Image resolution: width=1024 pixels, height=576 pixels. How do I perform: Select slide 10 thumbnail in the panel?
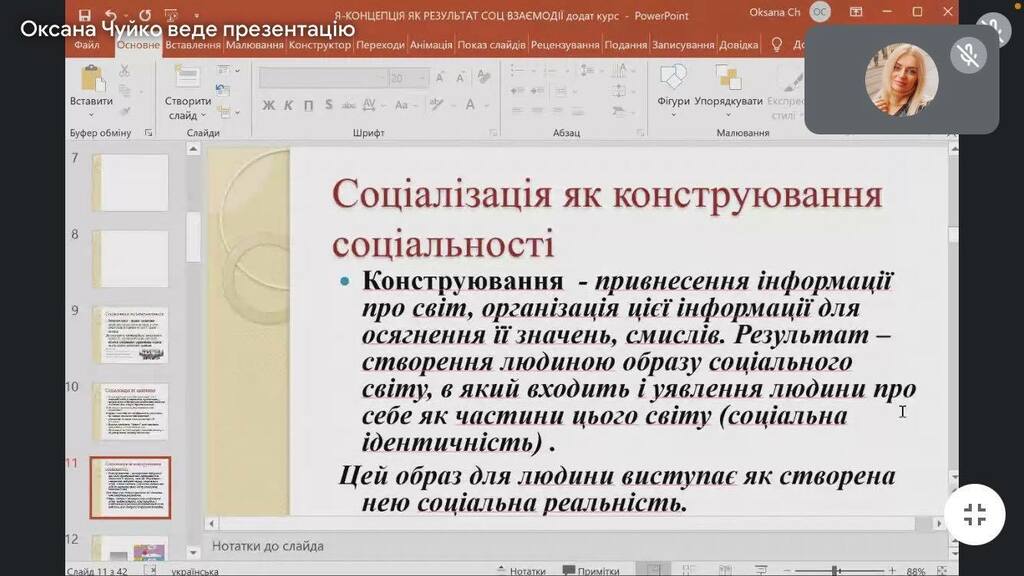(131, 411)
